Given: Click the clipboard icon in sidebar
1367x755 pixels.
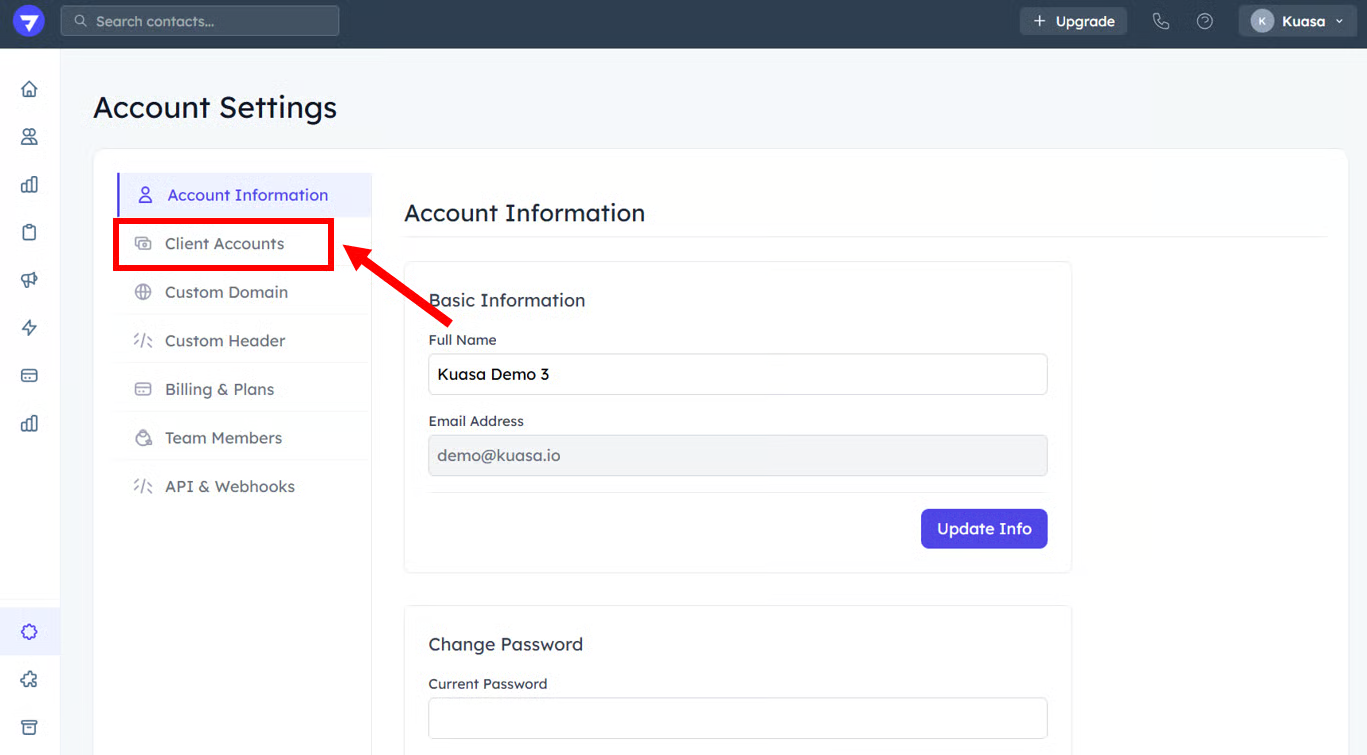Looking at the screenshot, I should (x=29, y=232).
